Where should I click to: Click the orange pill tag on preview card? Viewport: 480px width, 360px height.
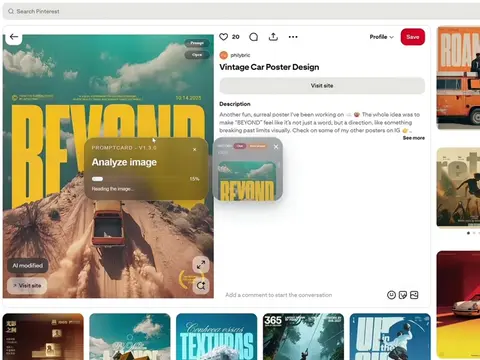[257, 146]
